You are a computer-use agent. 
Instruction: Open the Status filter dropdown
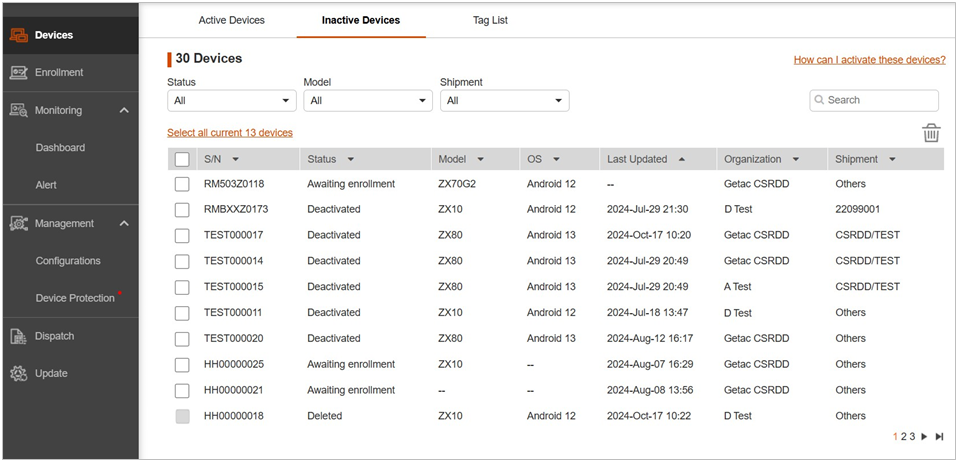click(232, 100)
